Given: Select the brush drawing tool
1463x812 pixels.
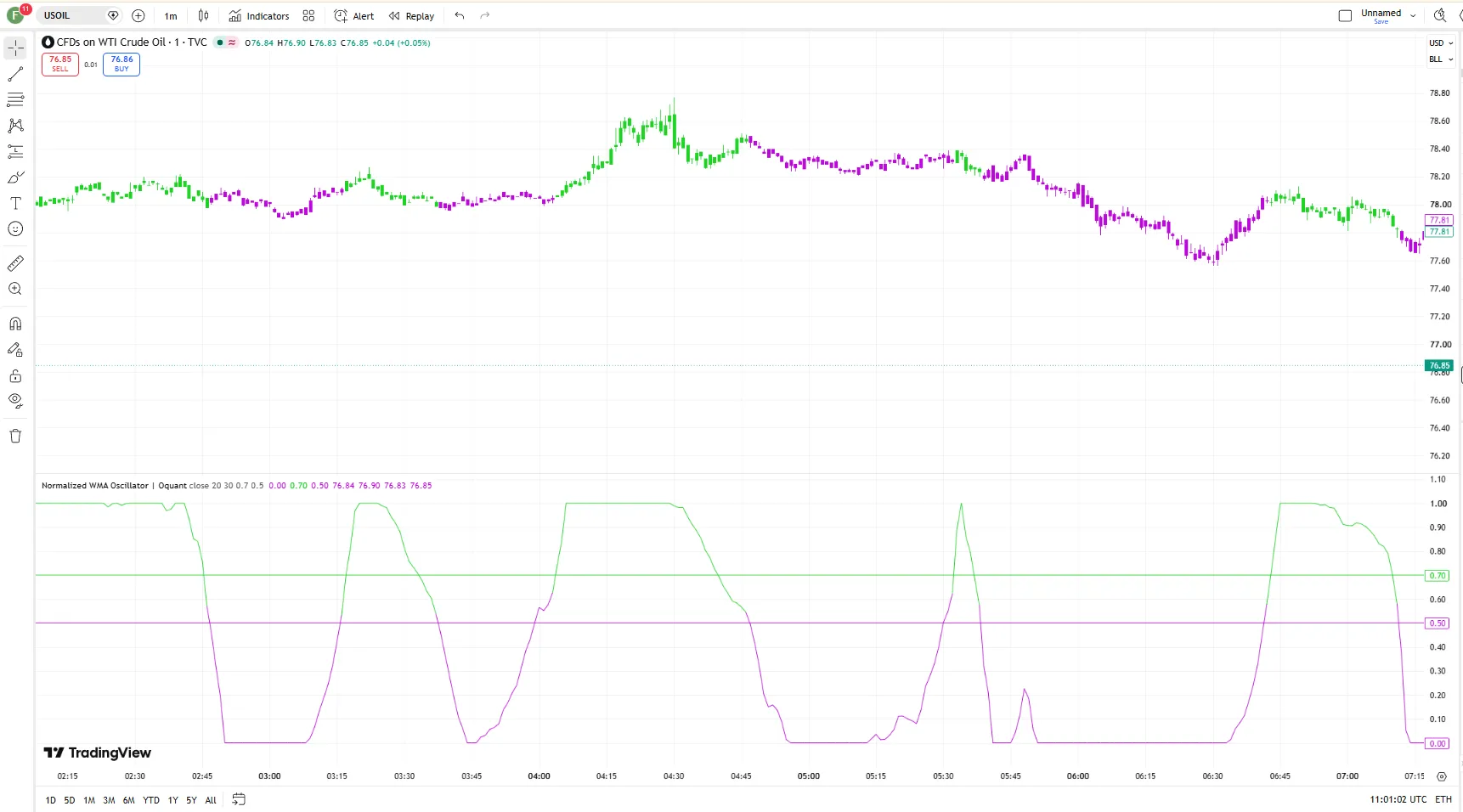Looking at the screenshot, I should pyautogui.click(x=15, y=178).
